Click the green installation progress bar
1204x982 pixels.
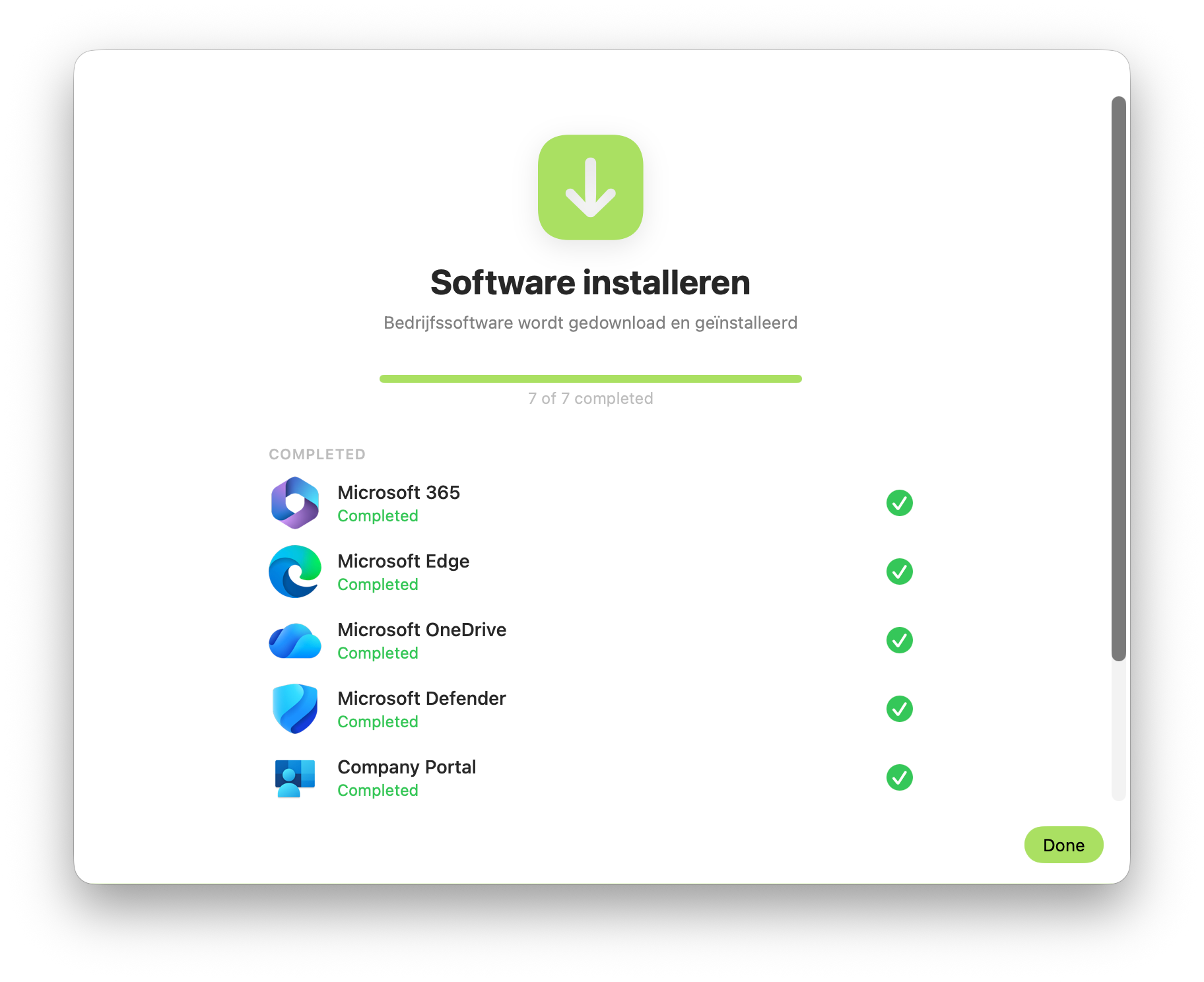[x=590, y=379]
